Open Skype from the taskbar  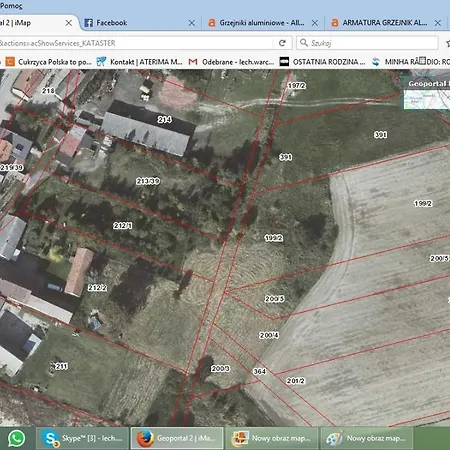(82, 438)
